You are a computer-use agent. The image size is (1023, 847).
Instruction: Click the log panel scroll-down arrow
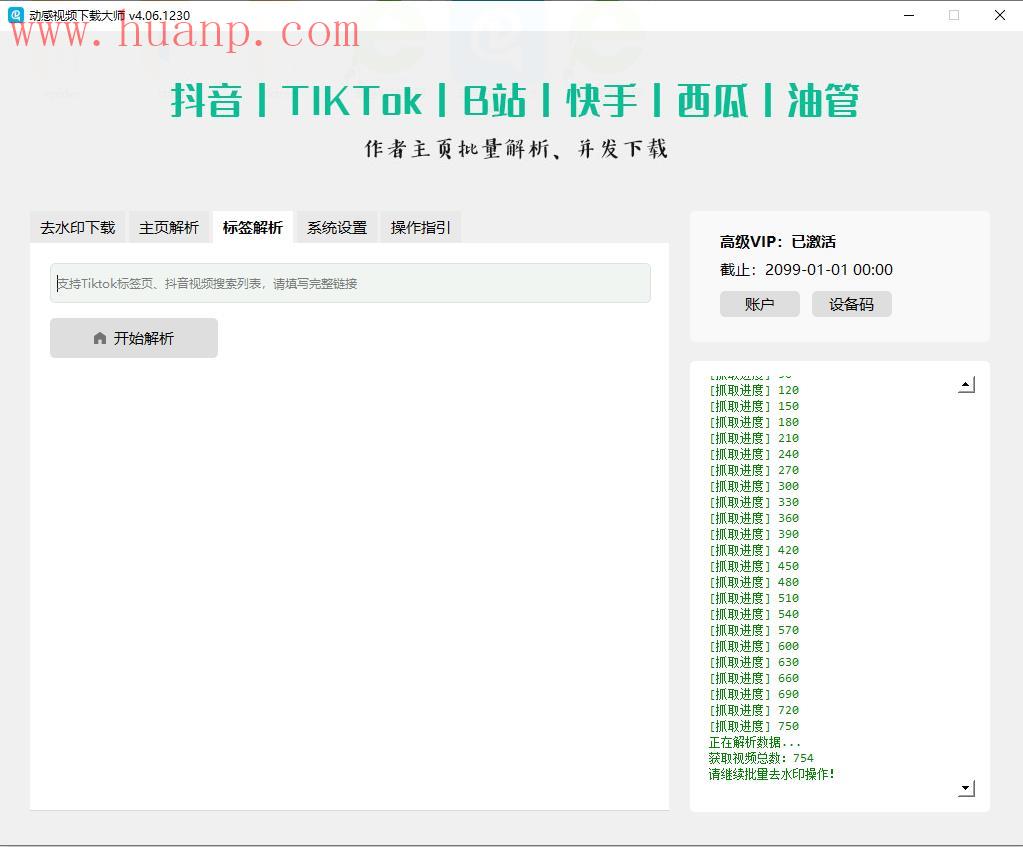pos(966,788)
